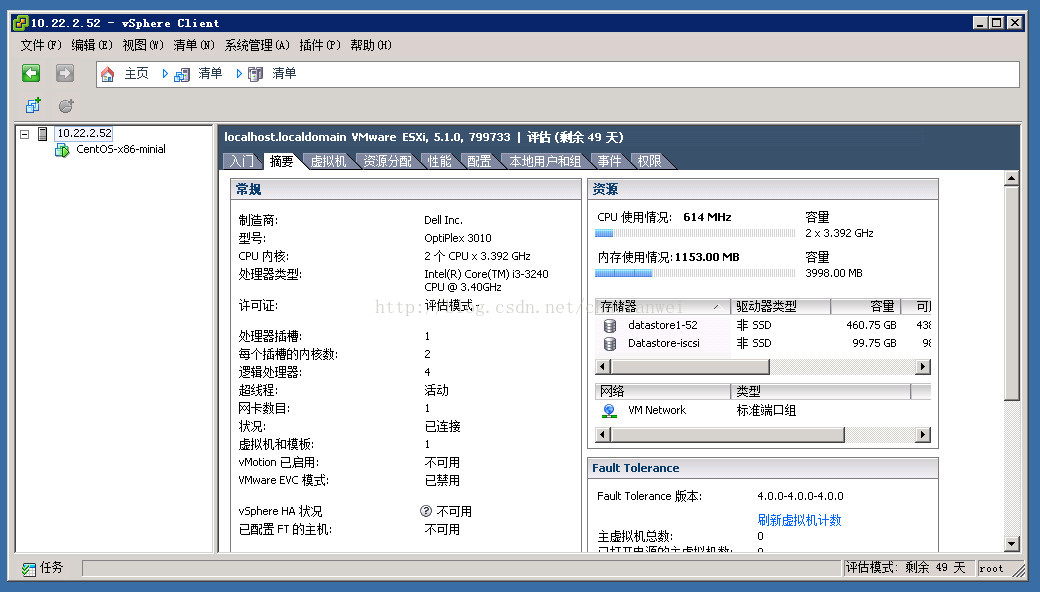Open the 权限 tab
The width and height of the screenshot is (1040, 592).
(x=649, y=161)
